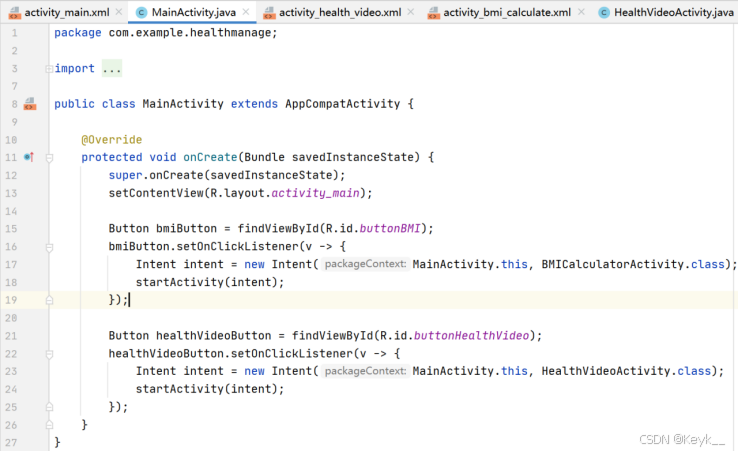Close the activity_main.xml tab
This screenshot has width=738, height=452.
pos(119,12)
